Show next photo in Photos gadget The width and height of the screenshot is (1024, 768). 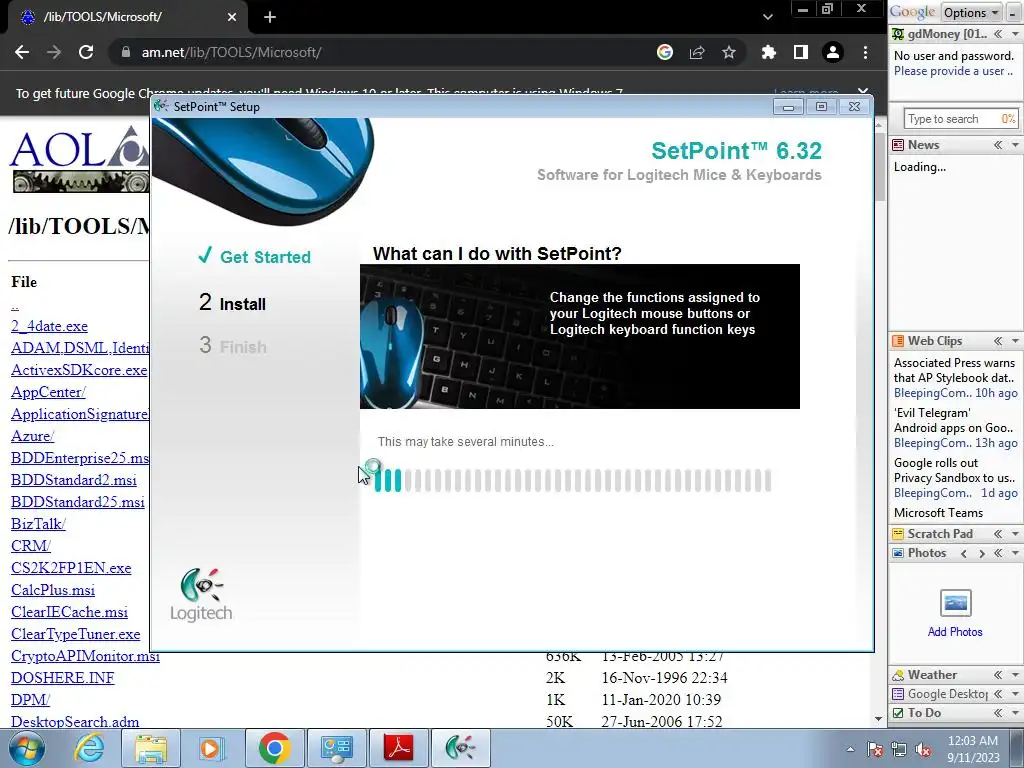click(982, 553)
